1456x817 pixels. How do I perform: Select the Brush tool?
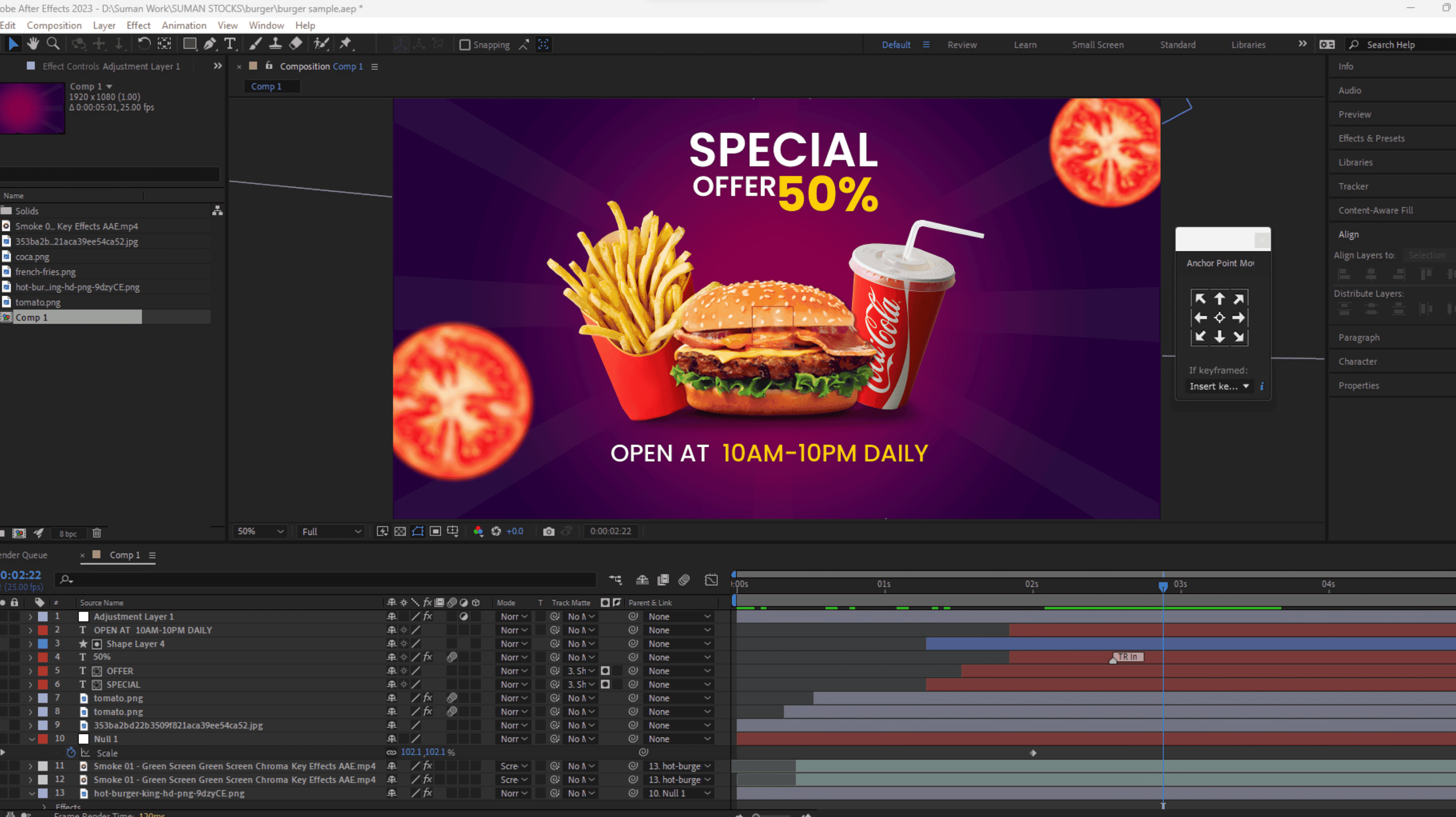pyautogui.click(x=256, y=44)
